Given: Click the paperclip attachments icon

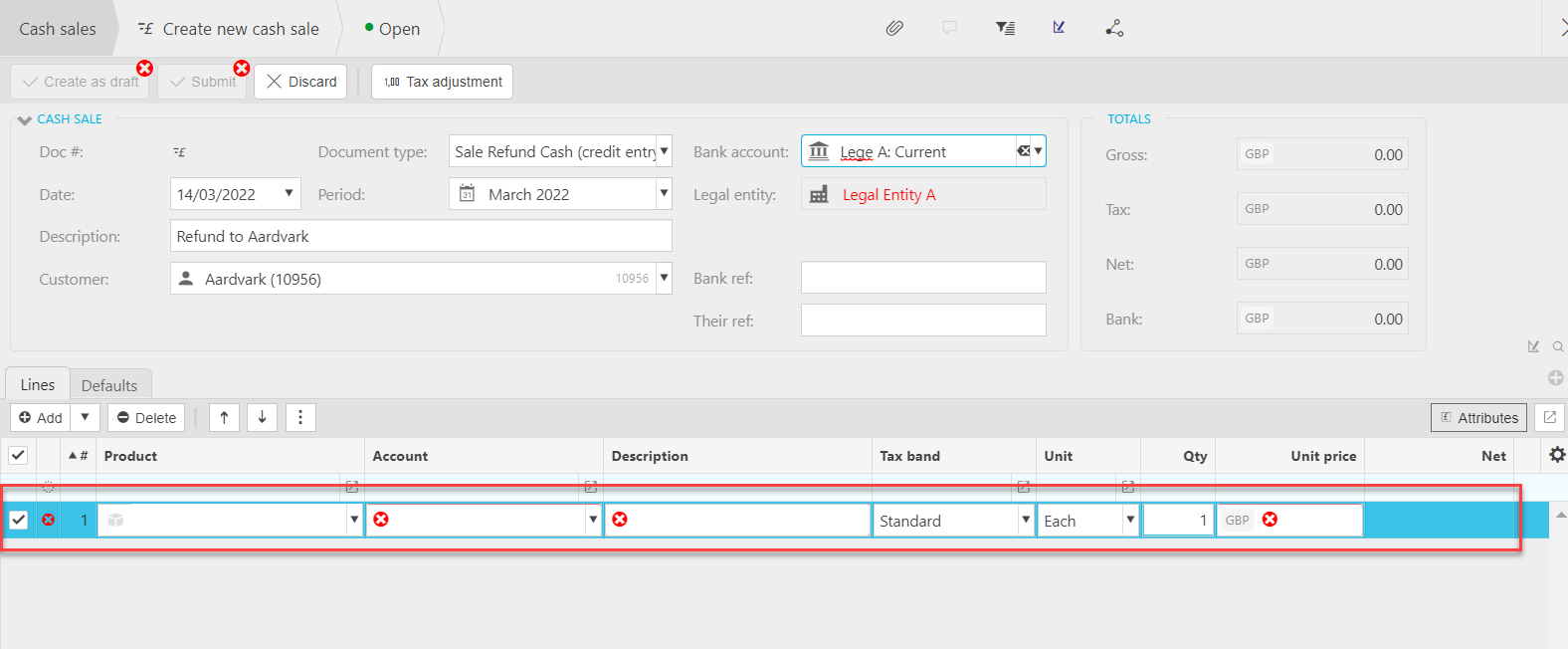Looking at the screenshot, I should (x=894, y=28).
